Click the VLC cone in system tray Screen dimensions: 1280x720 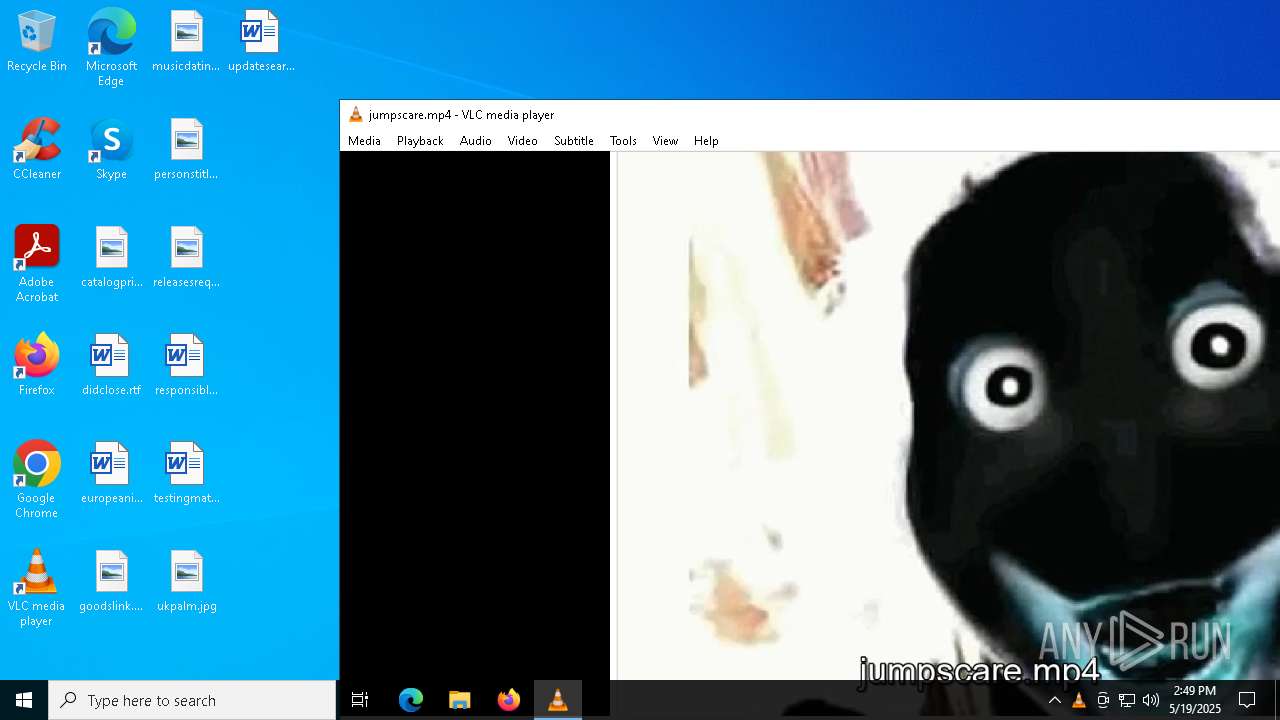[1079, 700]
